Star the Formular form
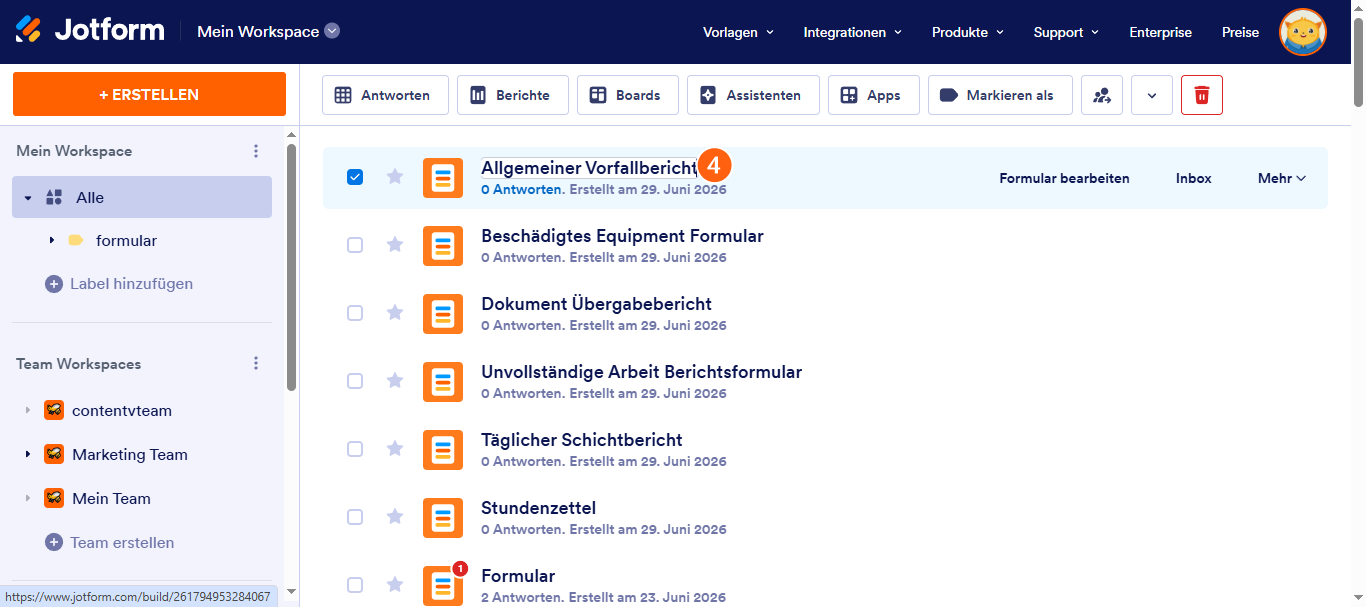 coord(395,585)
